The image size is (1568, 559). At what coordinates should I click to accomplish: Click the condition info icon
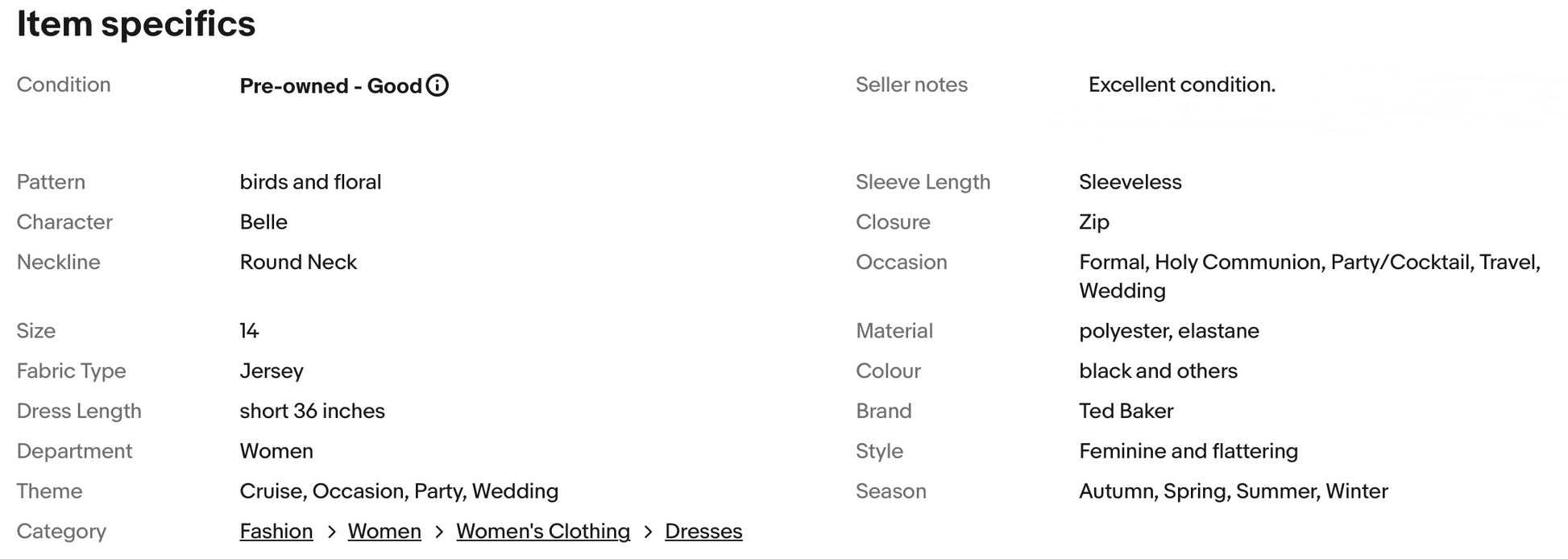pyautogui.click(x=438, y=85)
